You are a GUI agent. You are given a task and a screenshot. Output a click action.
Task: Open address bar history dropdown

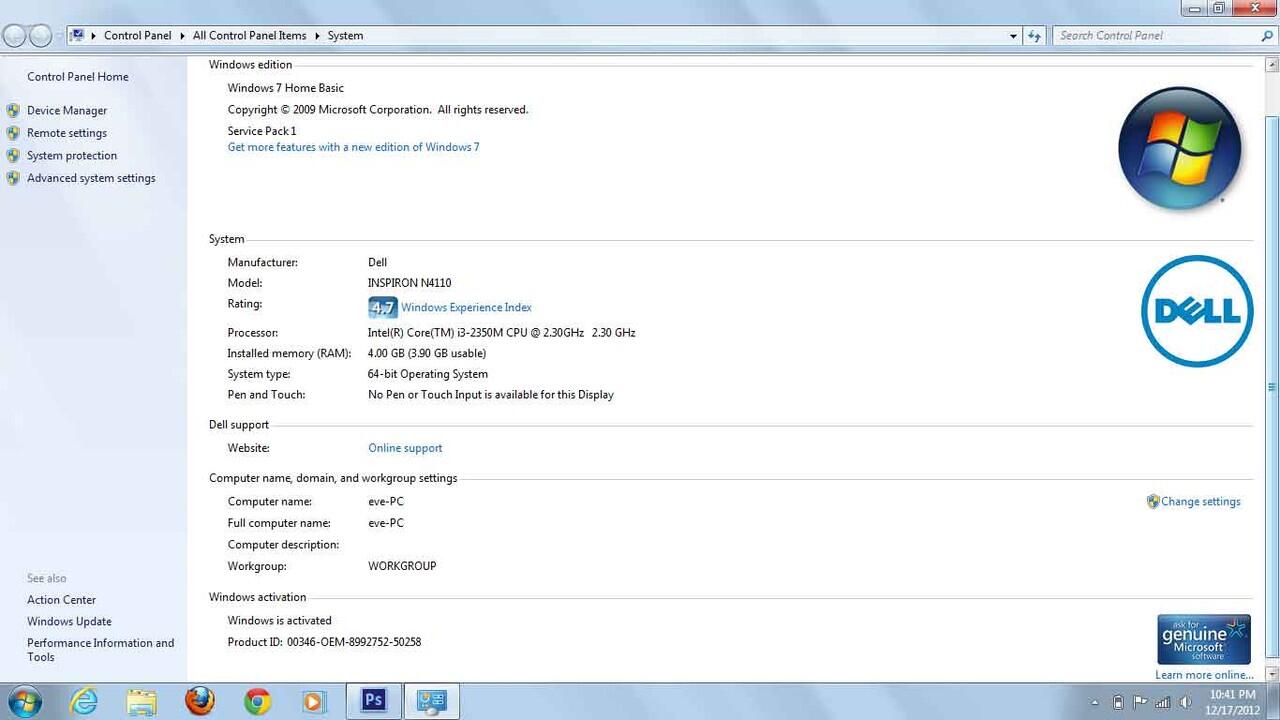pyautogui.click(x=1013, y=36)
